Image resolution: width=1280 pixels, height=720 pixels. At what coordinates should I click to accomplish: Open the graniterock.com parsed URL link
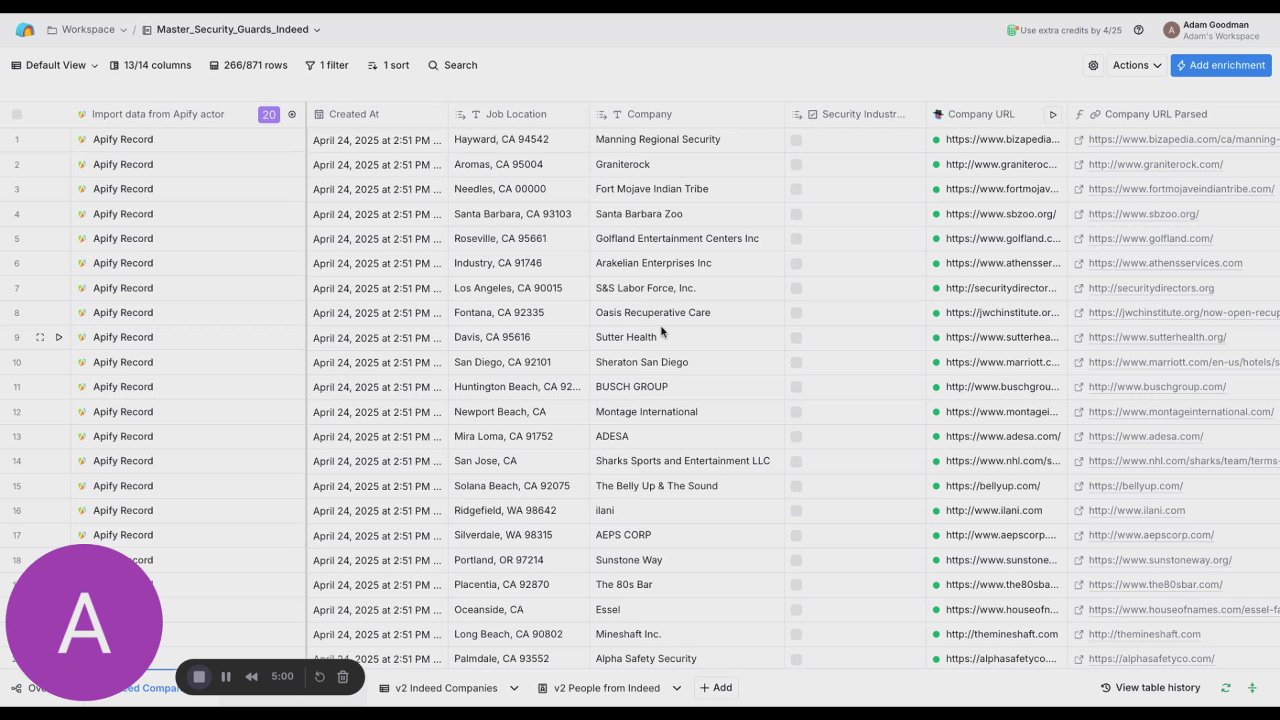(x=1155, y=164)
